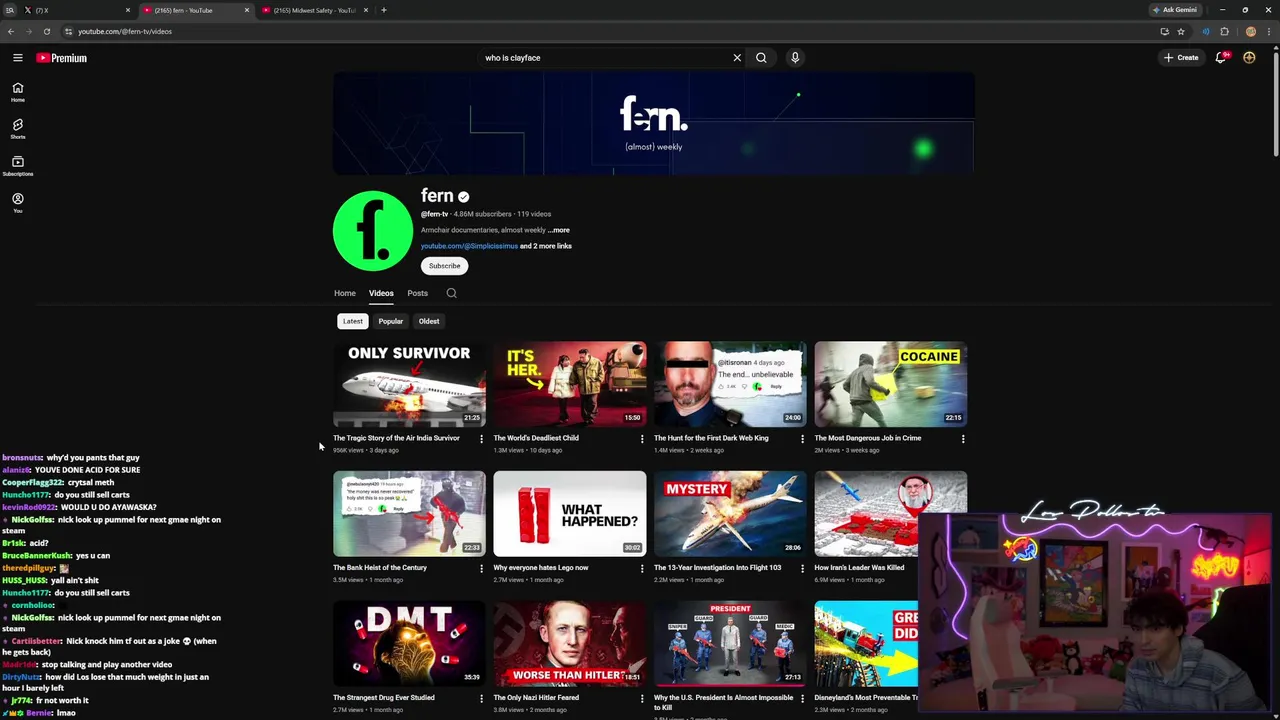Click the YouTube Premium logo
Viewport: 1280px width, 720px height.
coord(62,58)
